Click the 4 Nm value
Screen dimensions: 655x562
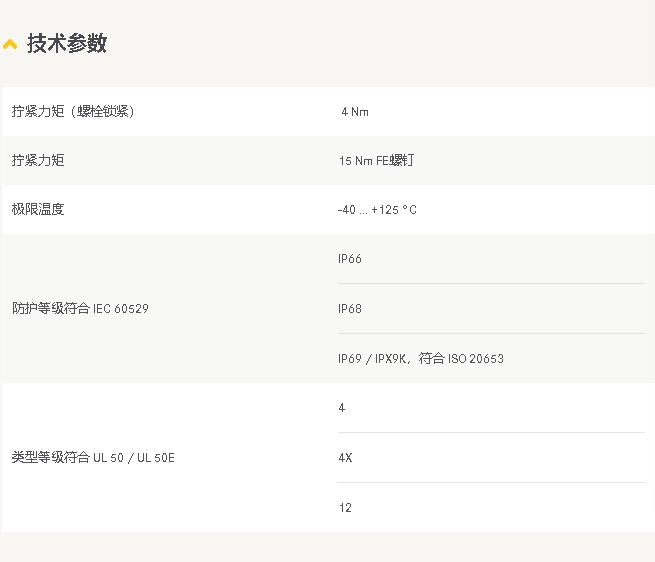(x=355, y=112)
